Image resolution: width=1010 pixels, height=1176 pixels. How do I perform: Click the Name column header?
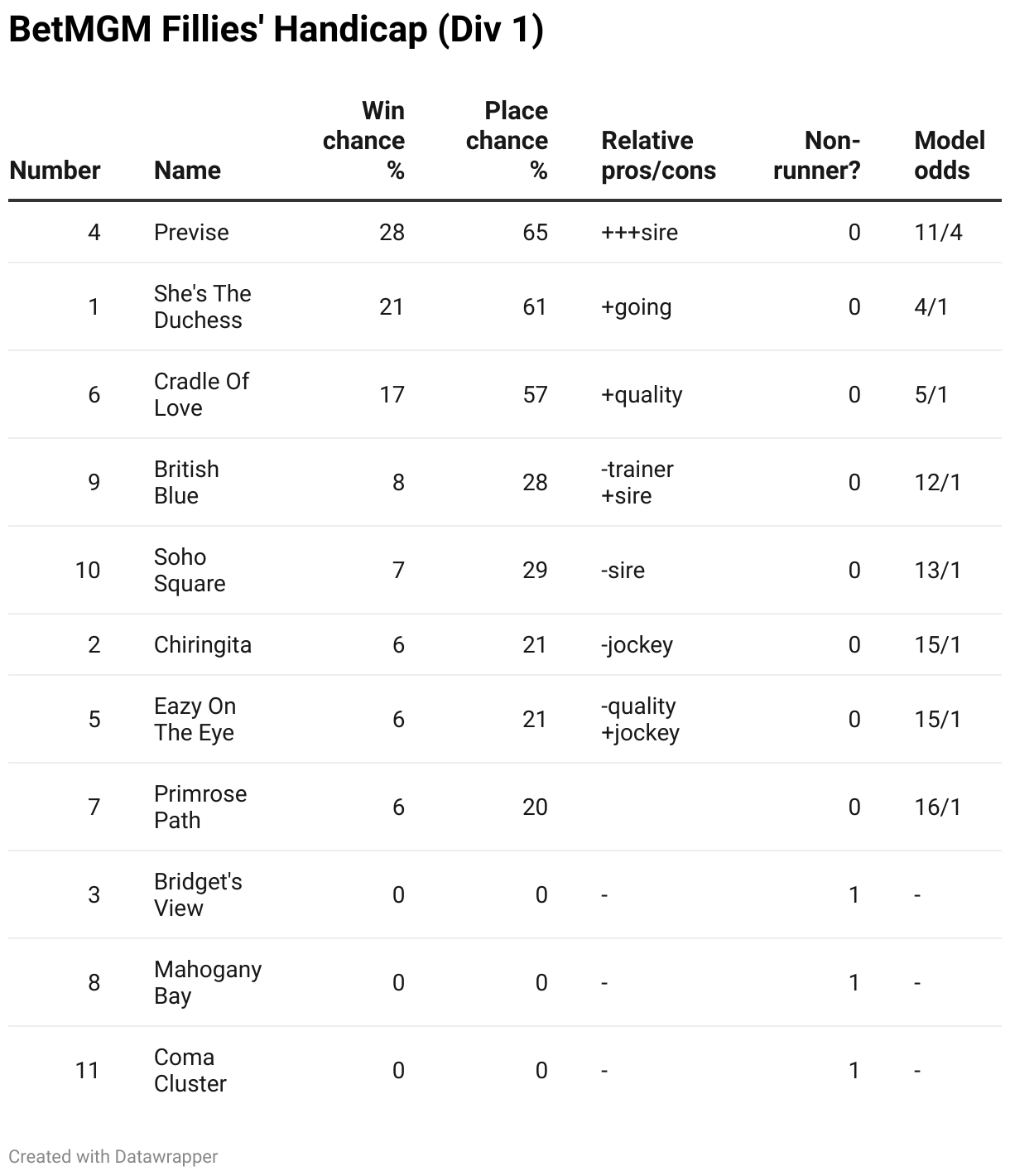click(x=187, y=171)
